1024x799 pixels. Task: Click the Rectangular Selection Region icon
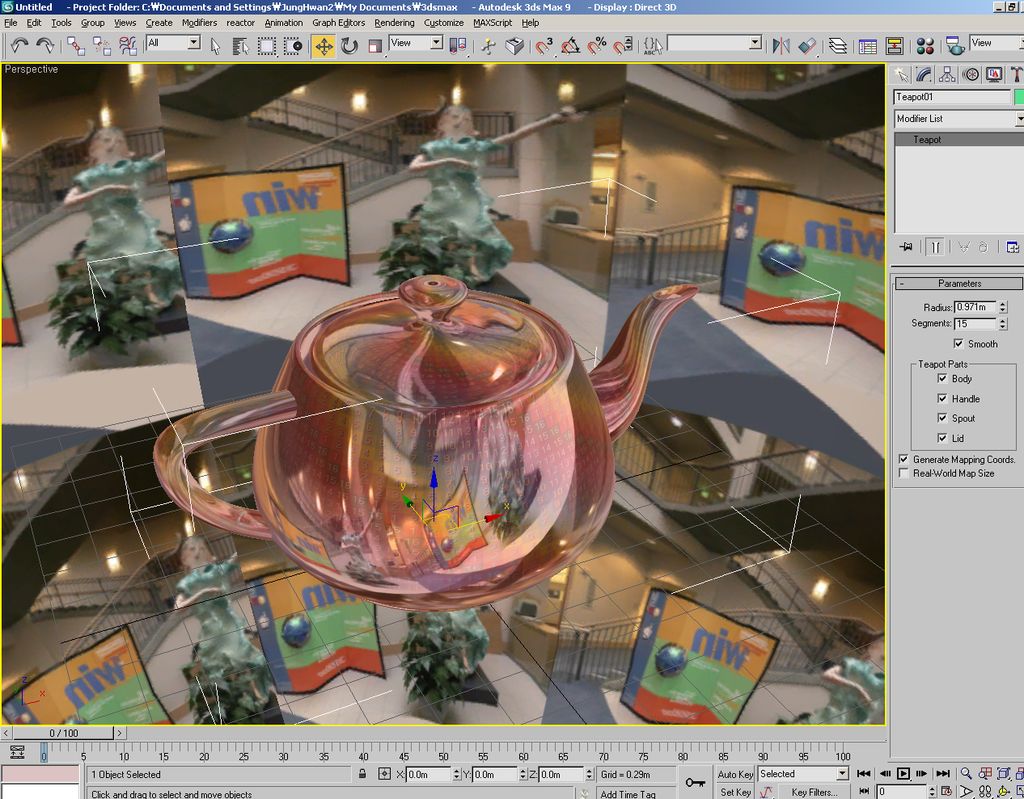coord(266,45)
